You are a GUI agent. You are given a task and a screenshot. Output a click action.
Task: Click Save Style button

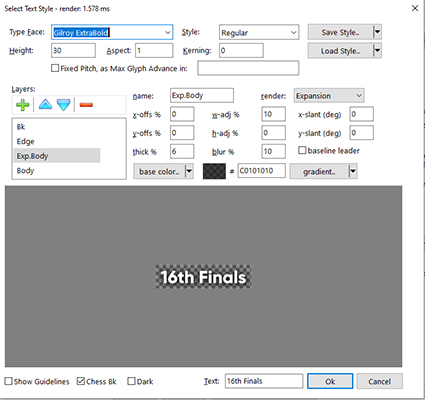(340, 32)
